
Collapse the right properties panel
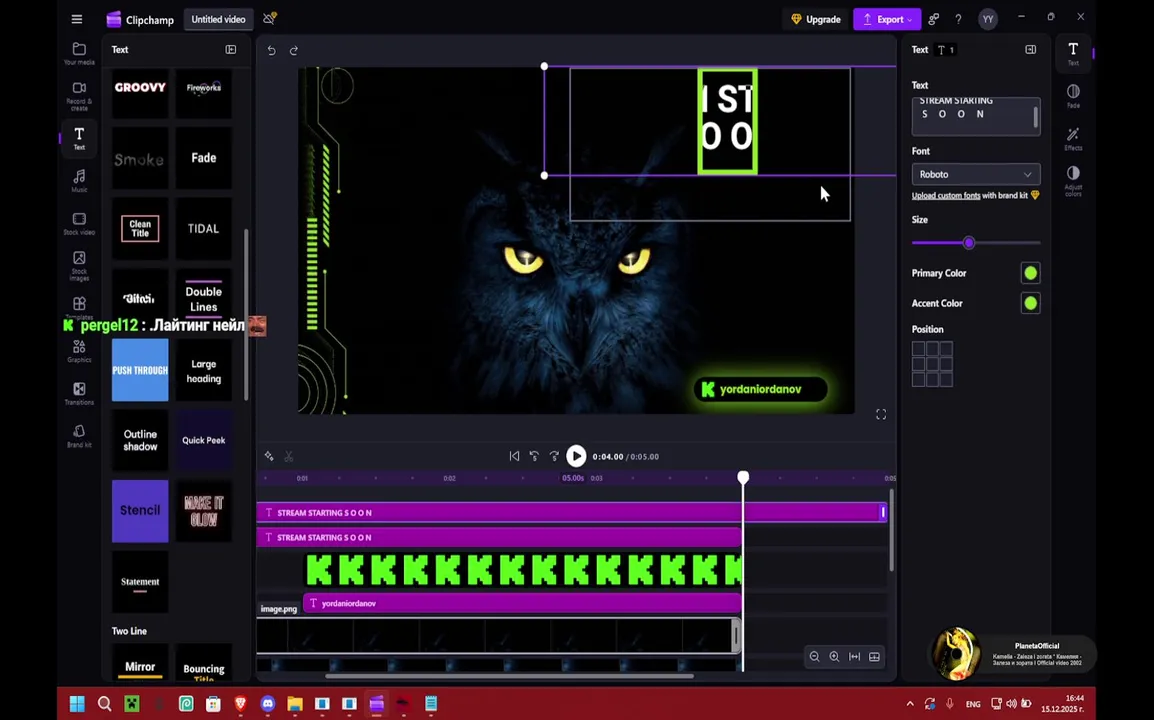(x=1030, y=49)
